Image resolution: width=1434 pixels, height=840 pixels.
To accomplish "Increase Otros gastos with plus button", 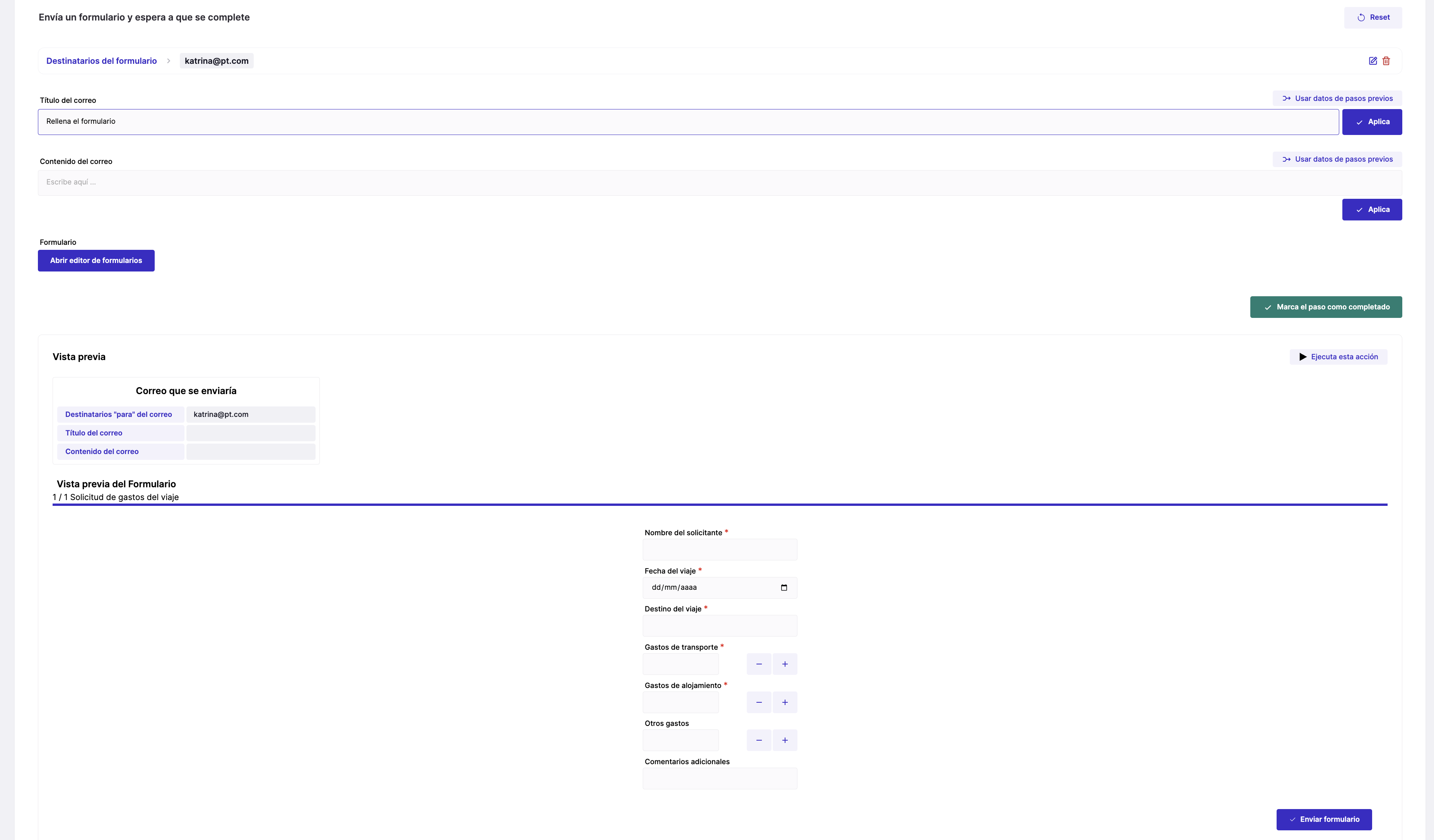I will 785,740.
